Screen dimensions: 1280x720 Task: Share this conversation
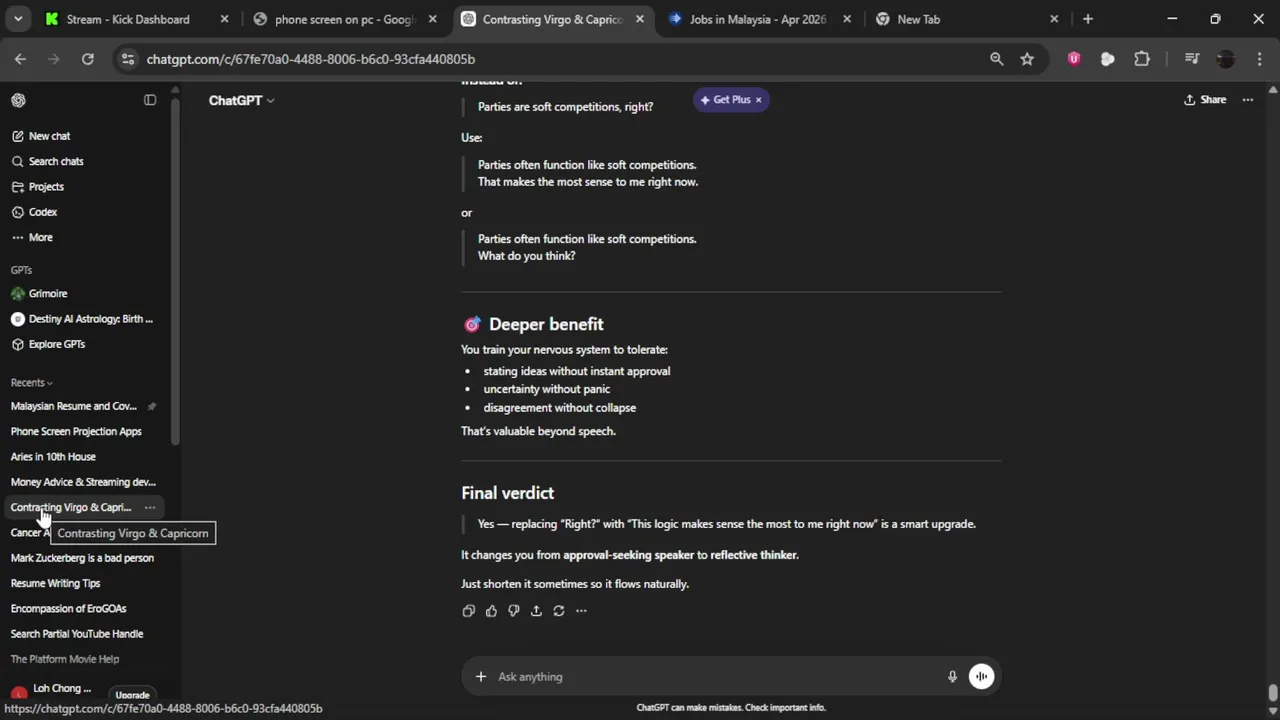click(1205, 100)
